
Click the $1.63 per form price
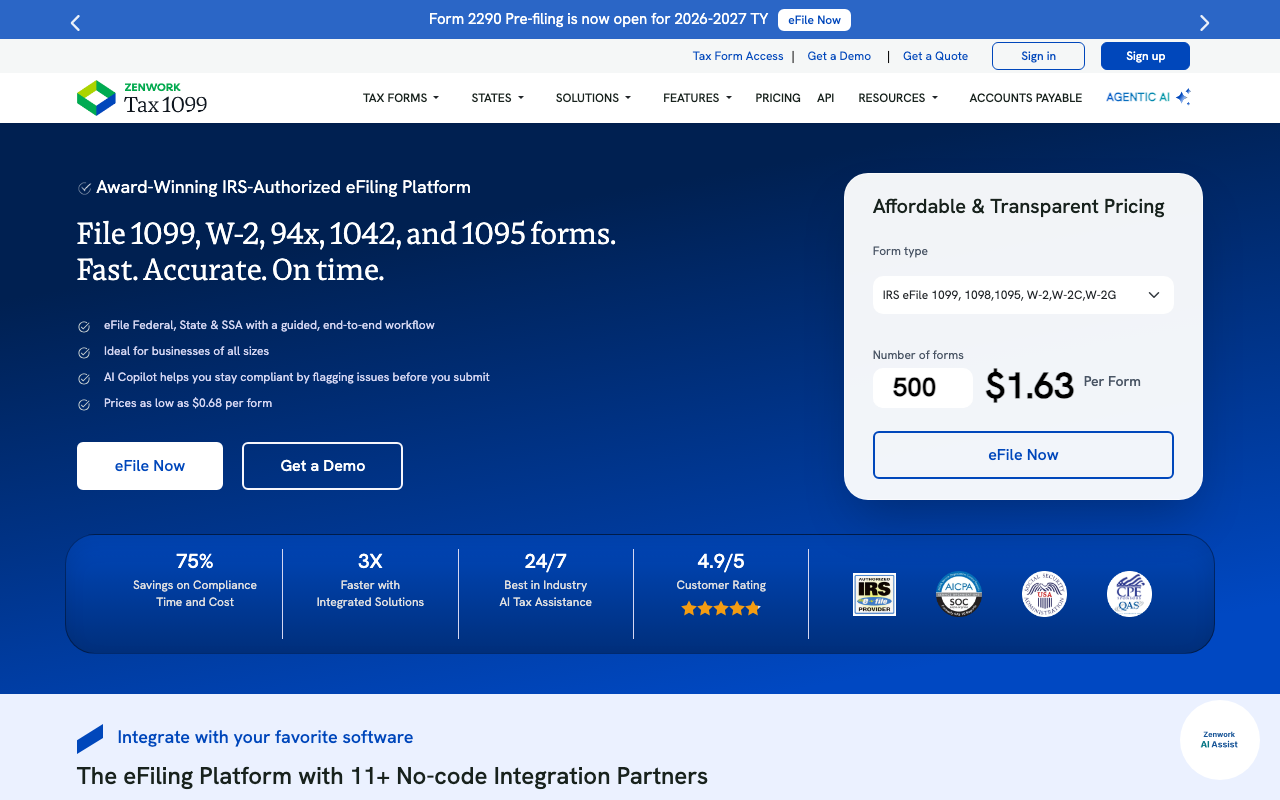click(1029, 386)
